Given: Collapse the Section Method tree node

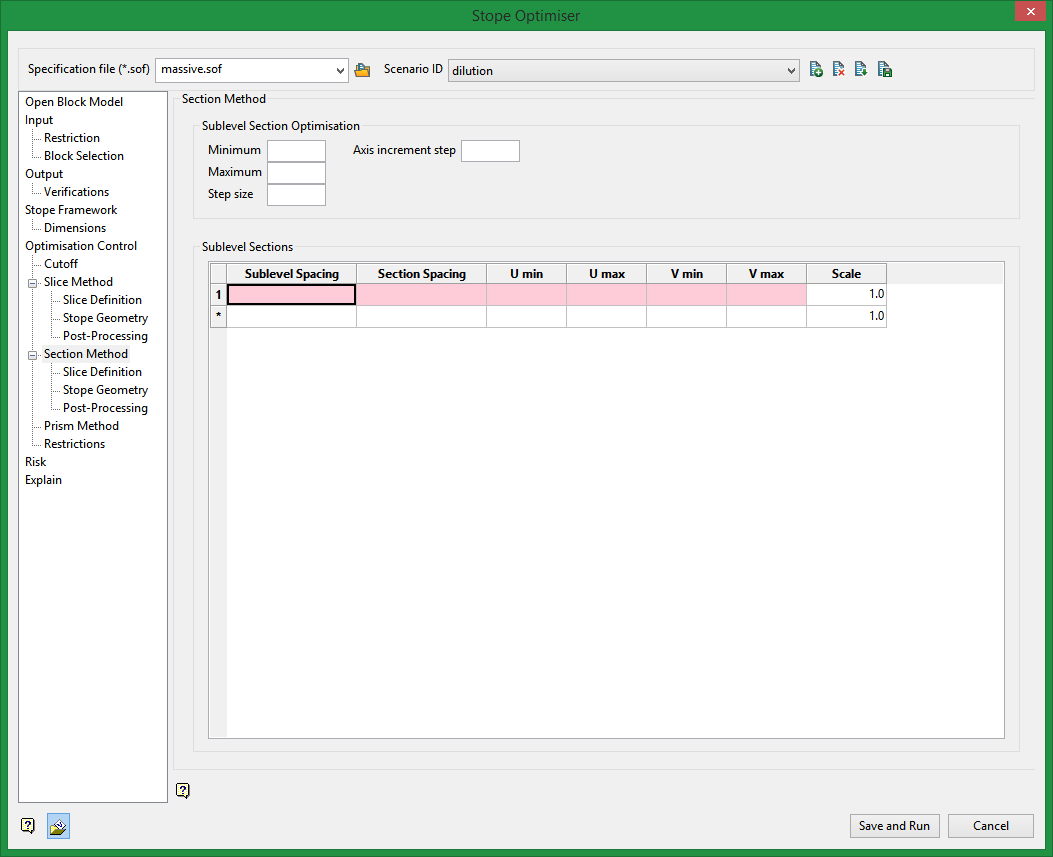Looking at the screenshot, I should pyautogui.click(x=34, y=354).
